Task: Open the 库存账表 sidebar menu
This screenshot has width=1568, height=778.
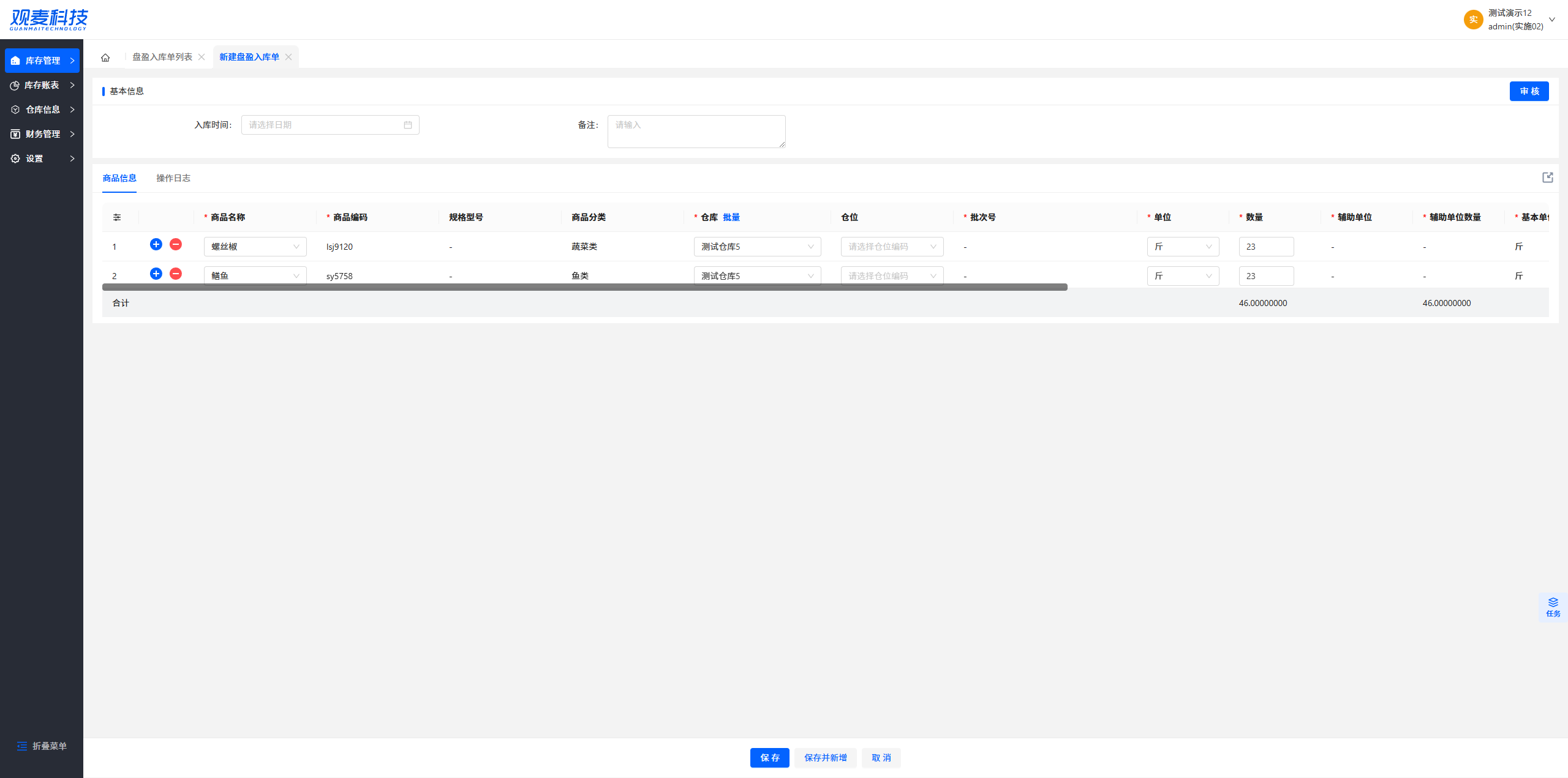Action: click(x=42, y=85)
